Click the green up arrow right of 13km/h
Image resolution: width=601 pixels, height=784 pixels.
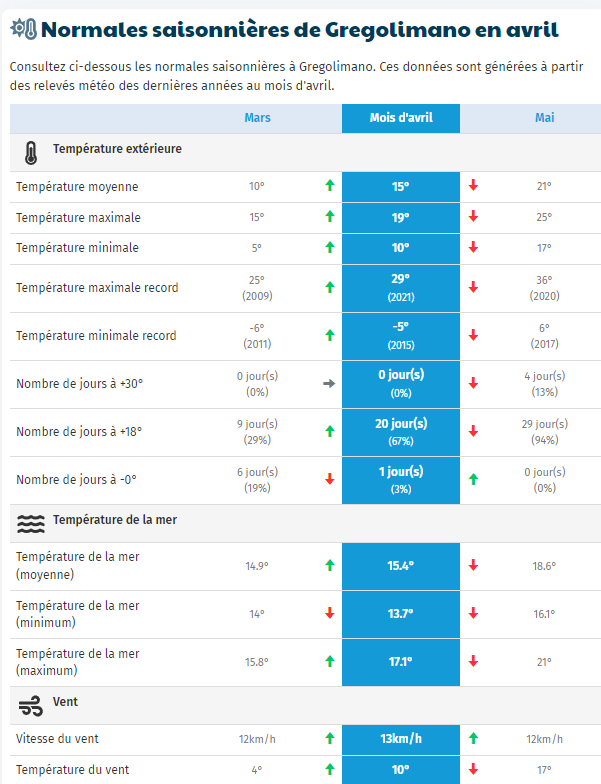pyautogui.click(x=473, y=738)
